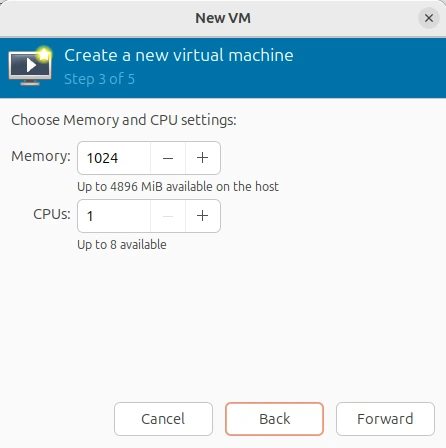Focus the Memory value field showing 1024
Image resolution: width=446 pixels, height=448 pixels.
click(114, 158)
